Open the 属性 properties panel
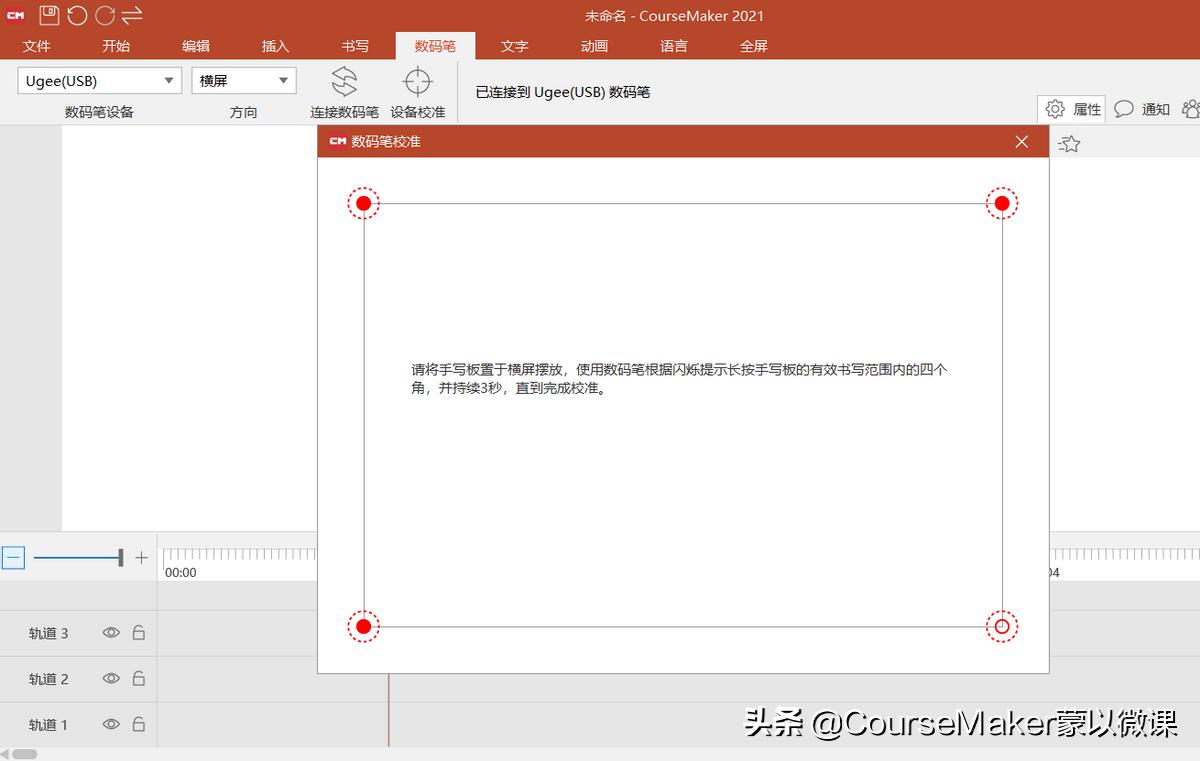Screen dimensions: 1200x761 pyautogui.click(x=1071, y=110)
